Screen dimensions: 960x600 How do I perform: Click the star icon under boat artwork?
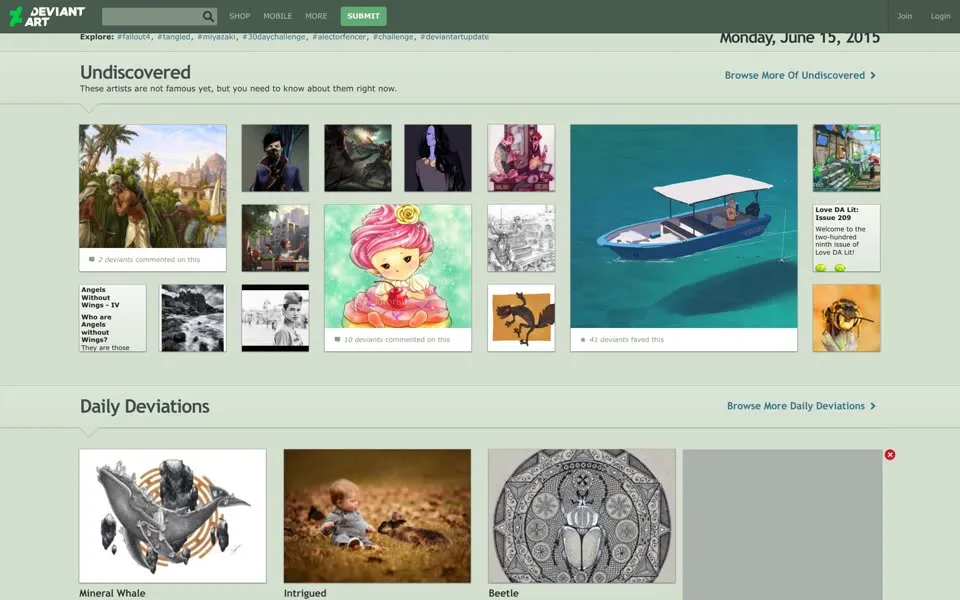tap(582, 339)
